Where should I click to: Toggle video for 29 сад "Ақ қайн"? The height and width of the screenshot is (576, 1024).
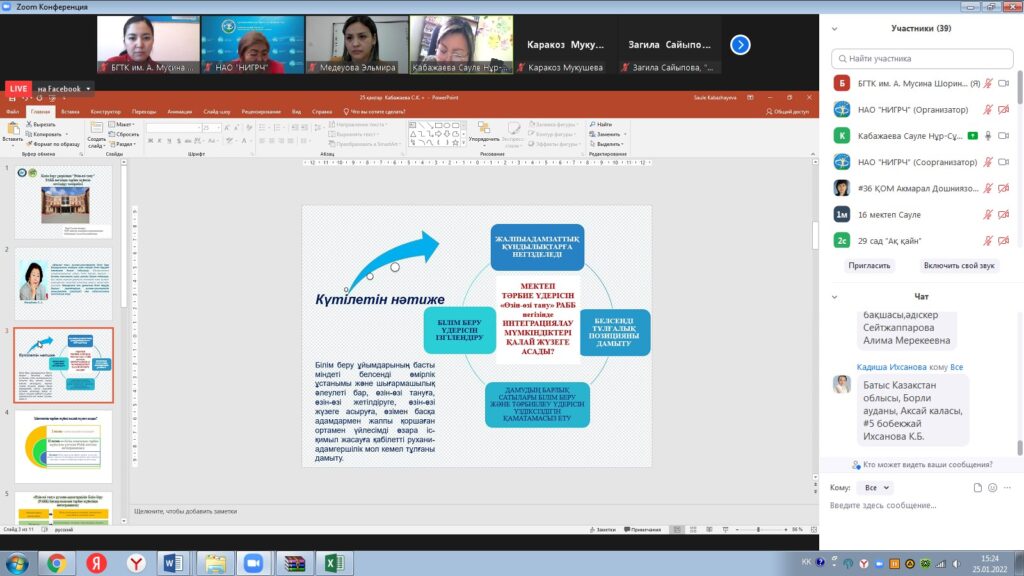(1004, 240)
